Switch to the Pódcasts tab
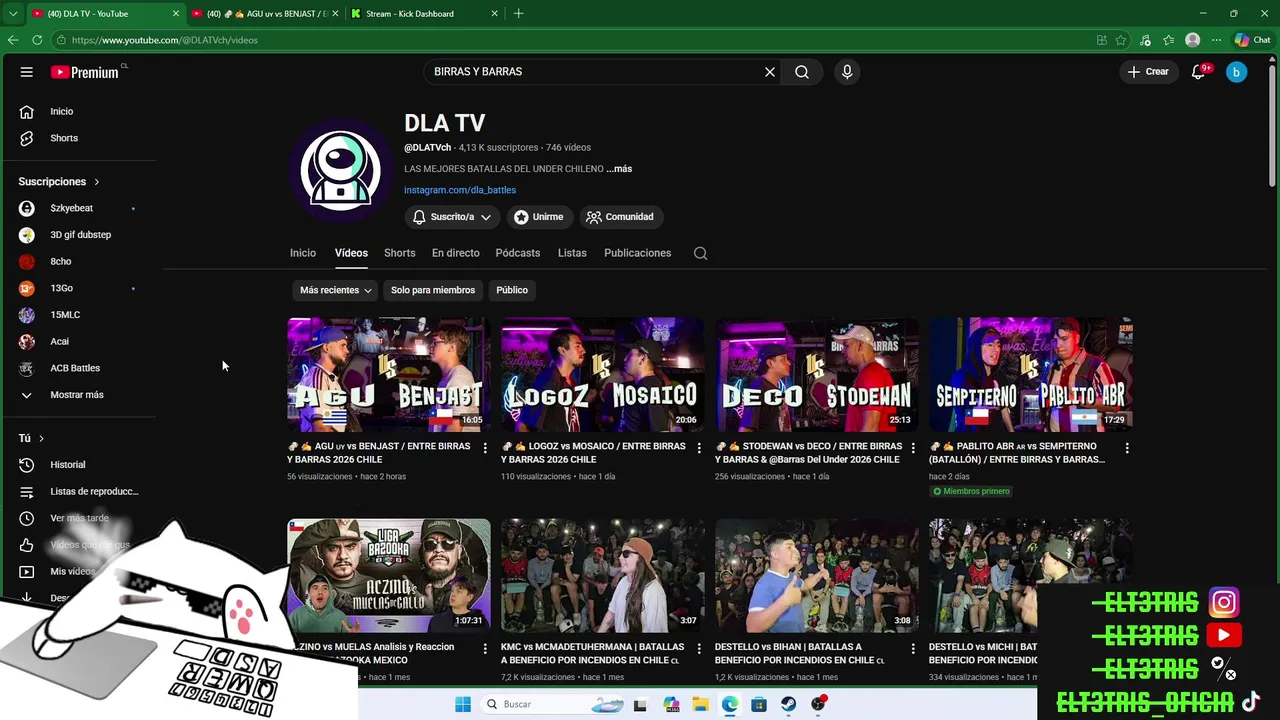This screenshot has height=720, width=1280. 518,253
